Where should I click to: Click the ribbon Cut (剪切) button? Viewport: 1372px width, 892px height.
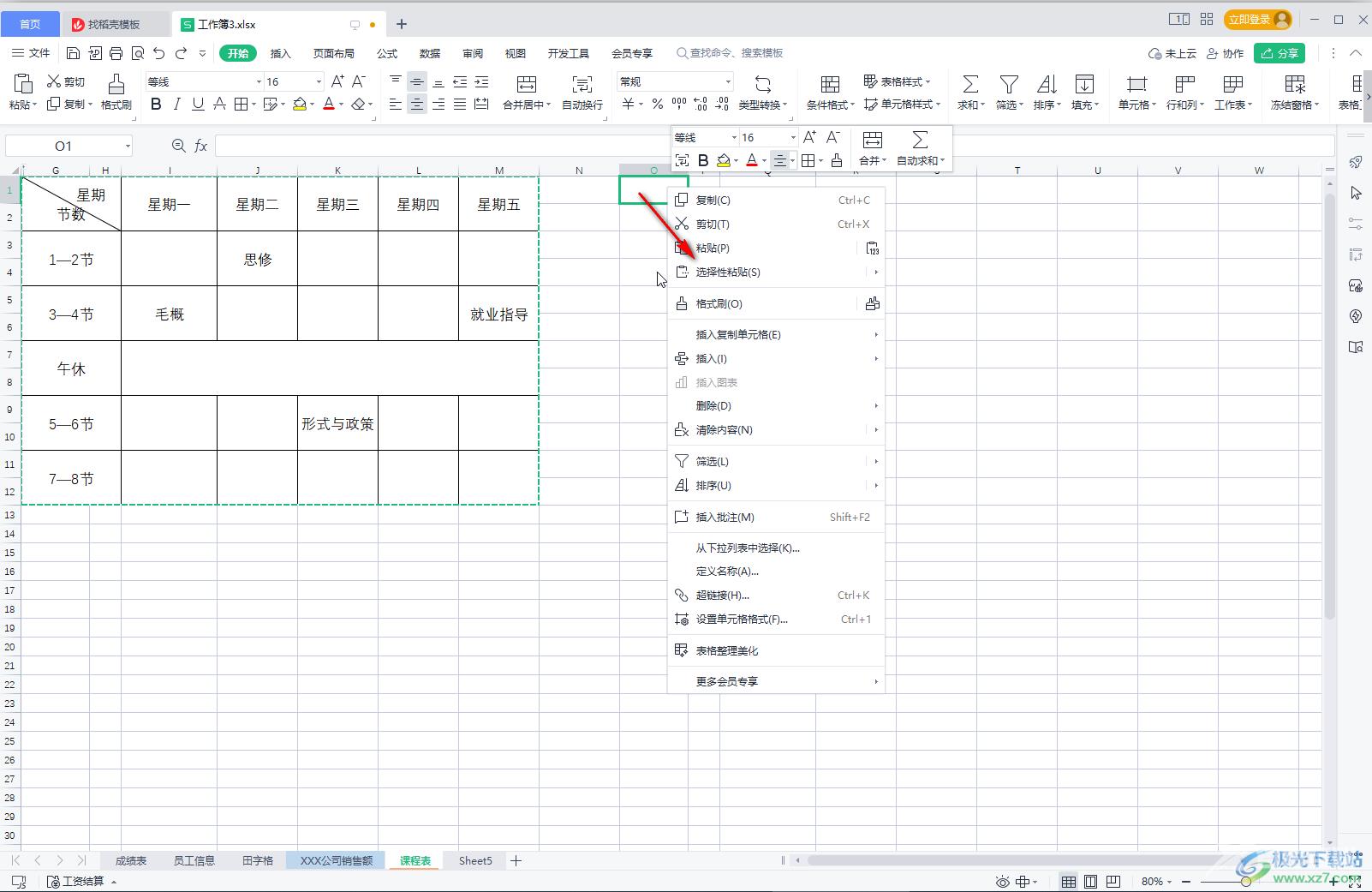coord(66,81)
